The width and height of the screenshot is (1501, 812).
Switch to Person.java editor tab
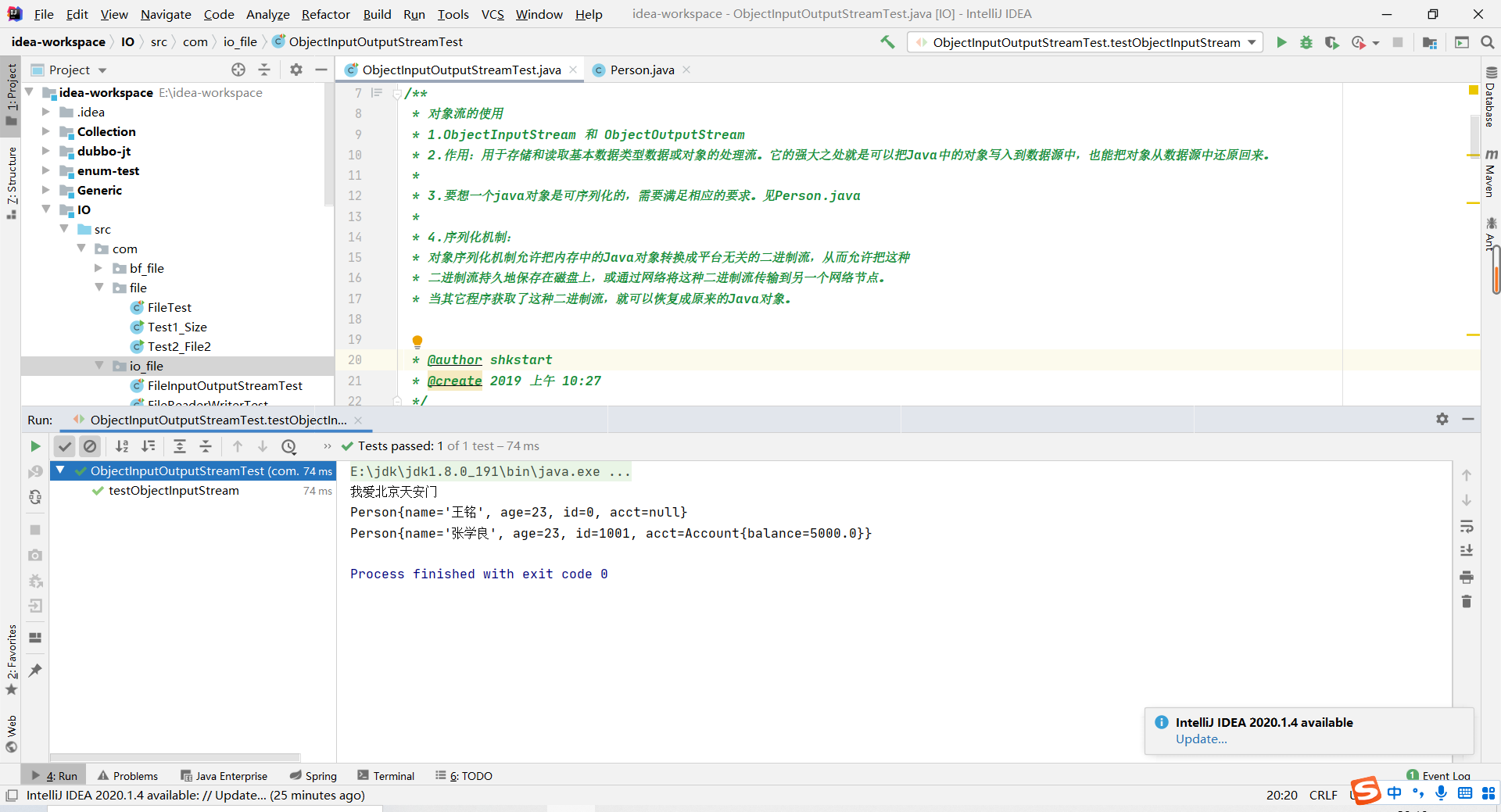coord(642,70)
